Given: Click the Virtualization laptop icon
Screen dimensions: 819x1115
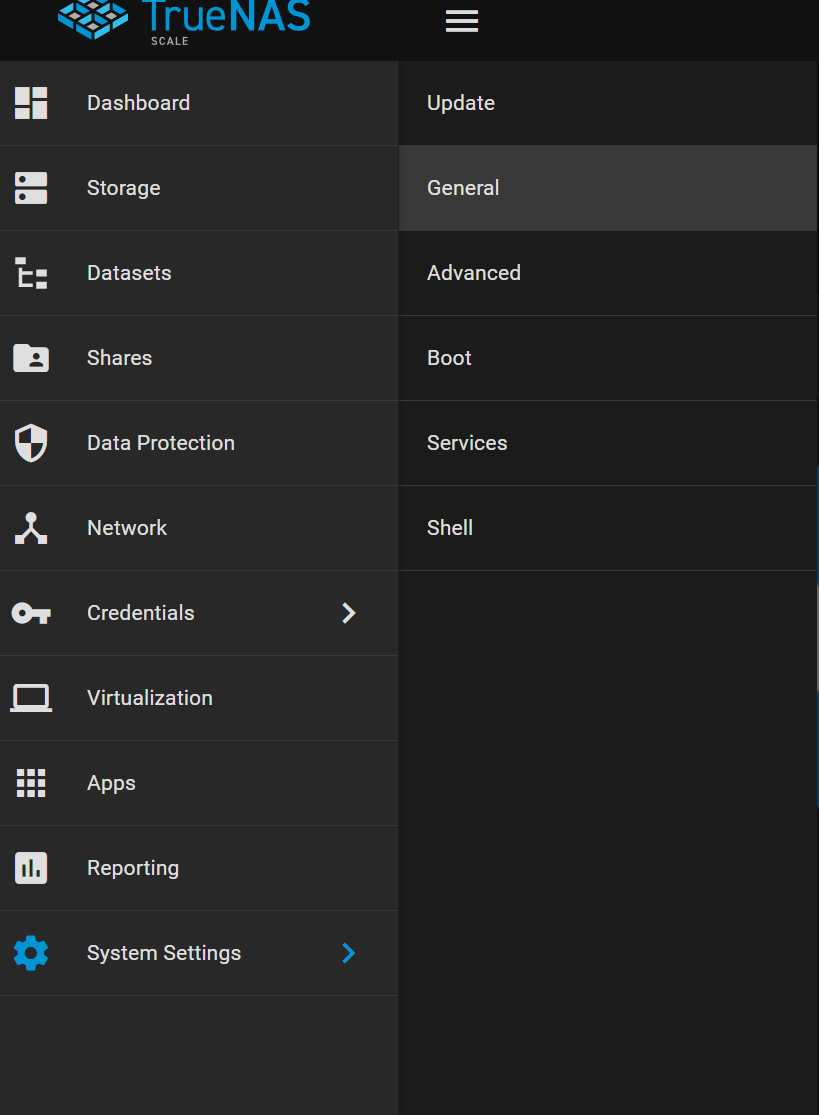Looking at the screenshot, I should [x=31, y=698].
